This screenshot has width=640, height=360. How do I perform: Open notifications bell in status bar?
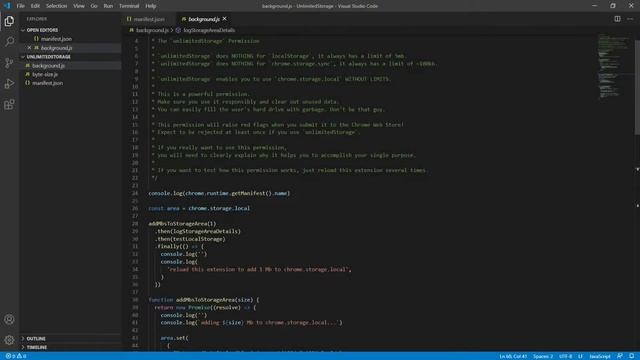point(631,356)
